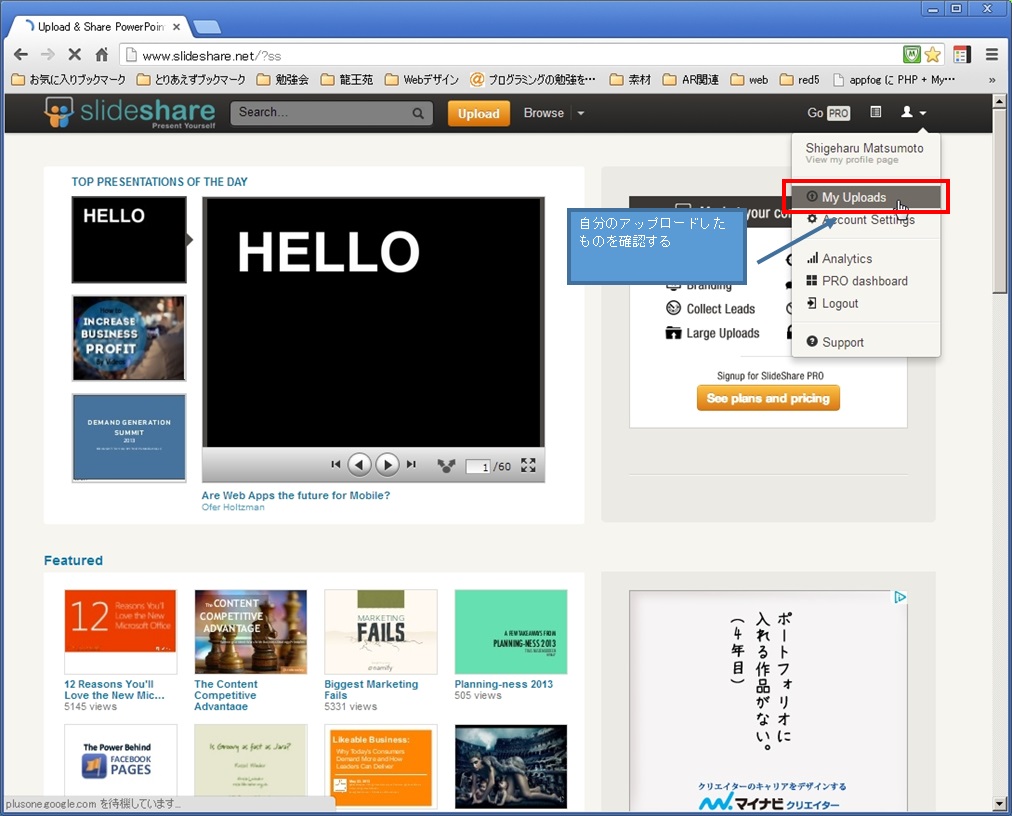Viewport: 1012px width, 816px height.
Task: Open 'Are Web Apps the future for Mobile?' link
Action: pyautogui.click(x=296, y=495)
